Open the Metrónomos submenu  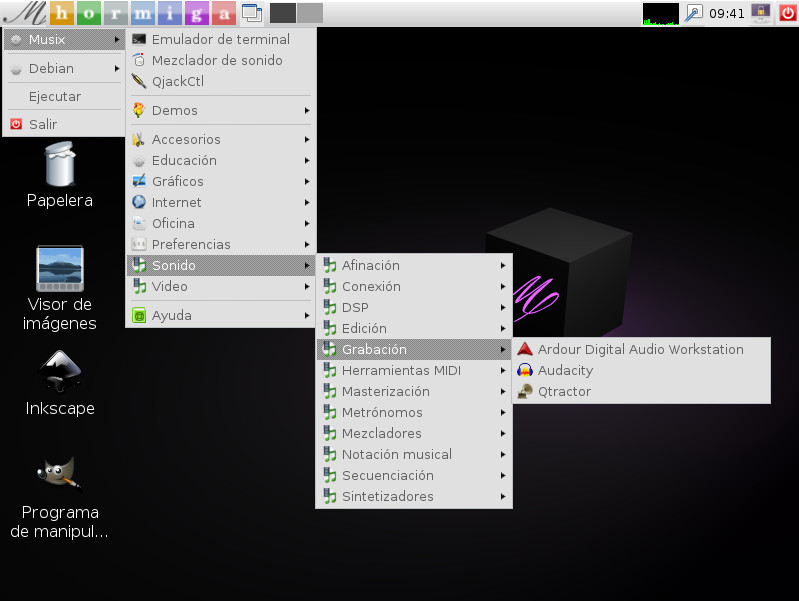pyautogui.click(x=414, y=412)
